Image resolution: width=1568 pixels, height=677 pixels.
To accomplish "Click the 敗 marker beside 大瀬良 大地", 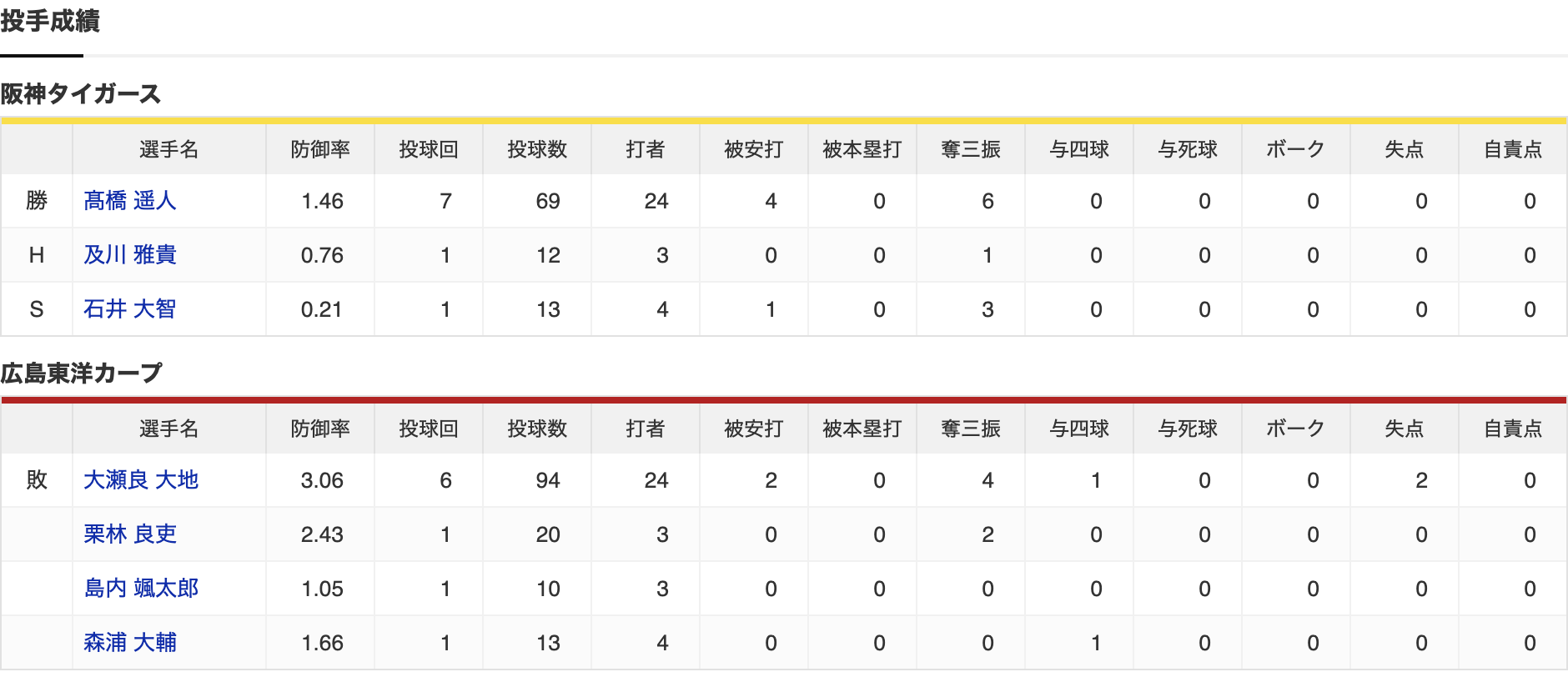I will tap(37, 480).
